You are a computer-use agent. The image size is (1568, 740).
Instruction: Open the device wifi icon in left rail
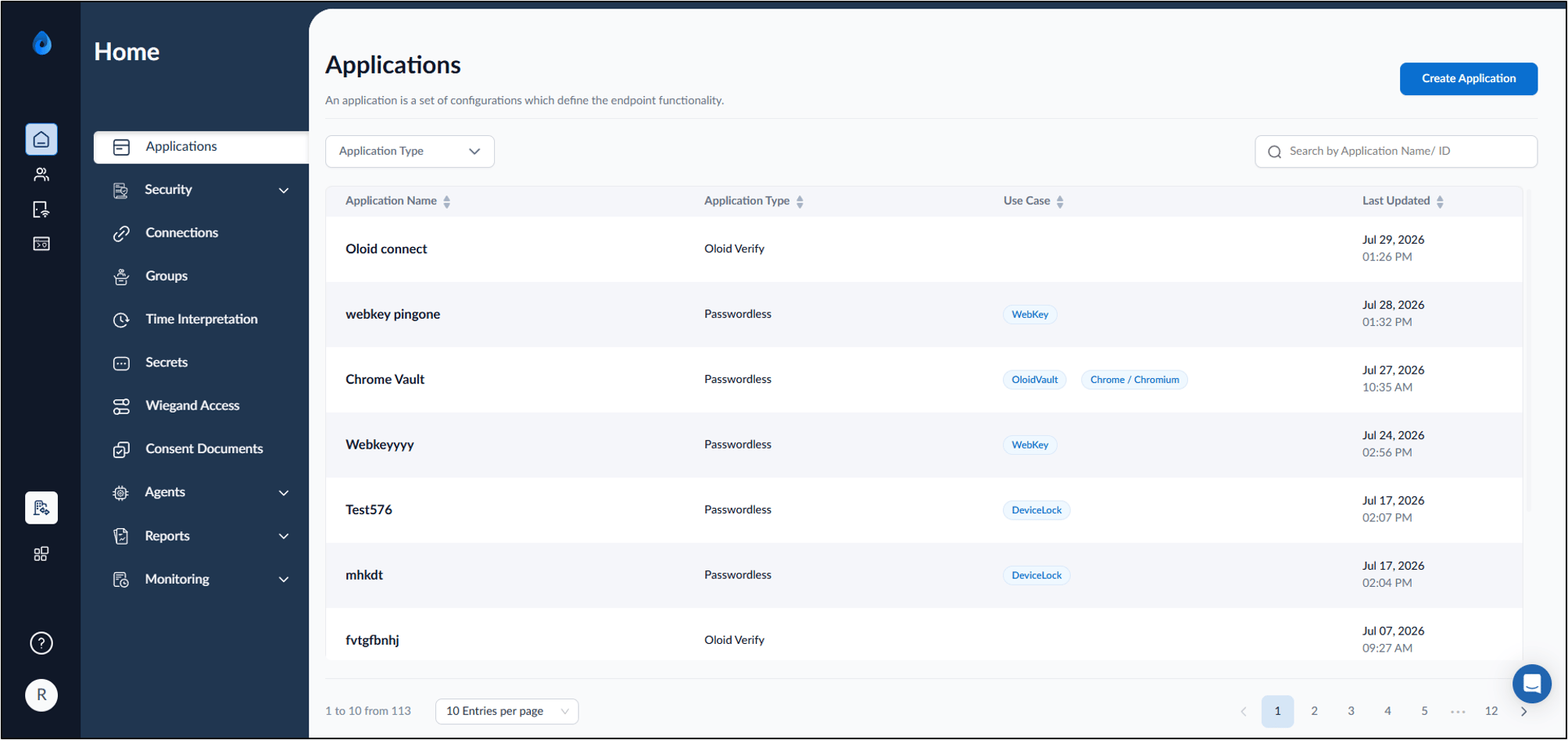(41, 209)
